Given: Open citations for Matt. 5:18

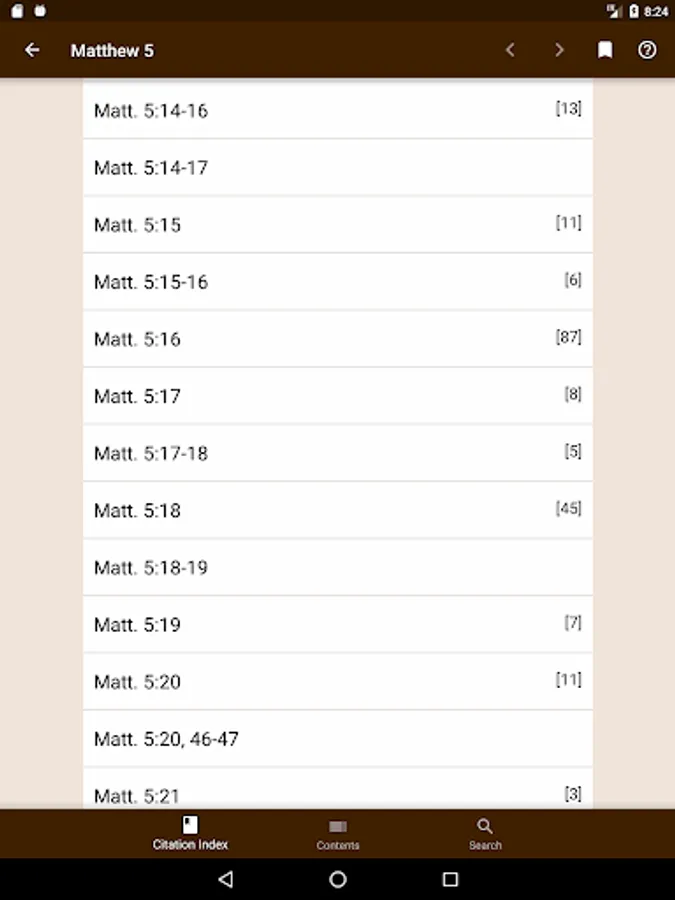Looking at the screenshot, I should (x=337, y=510).
